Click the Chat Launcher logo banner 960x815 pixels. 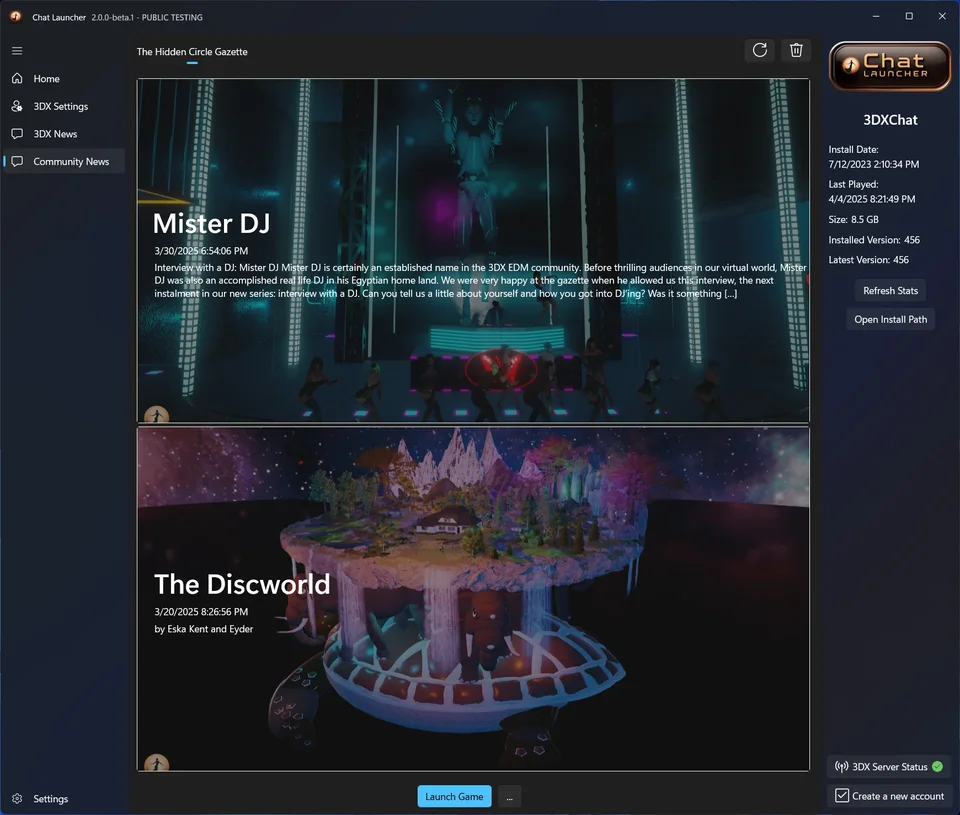890,66
